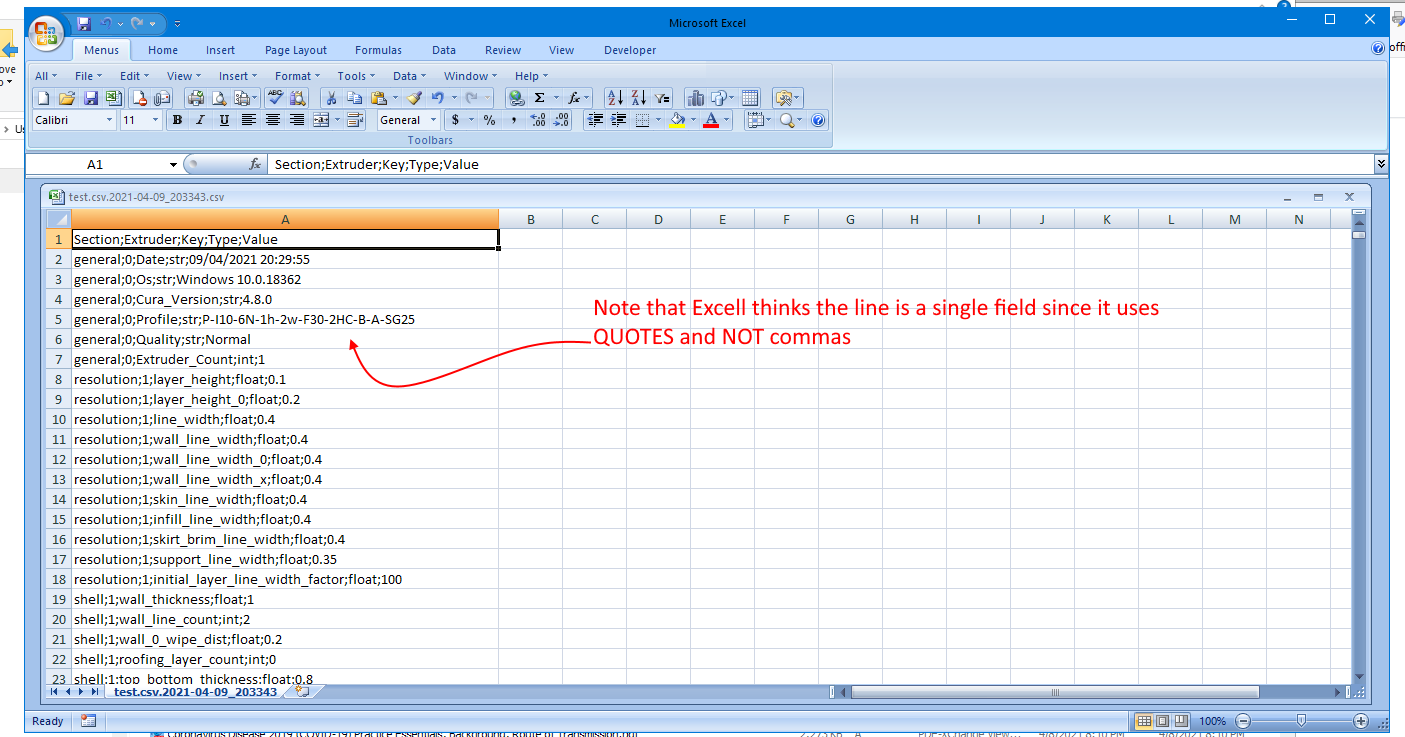Toggle underline formatting

click(x=225, y=119)
